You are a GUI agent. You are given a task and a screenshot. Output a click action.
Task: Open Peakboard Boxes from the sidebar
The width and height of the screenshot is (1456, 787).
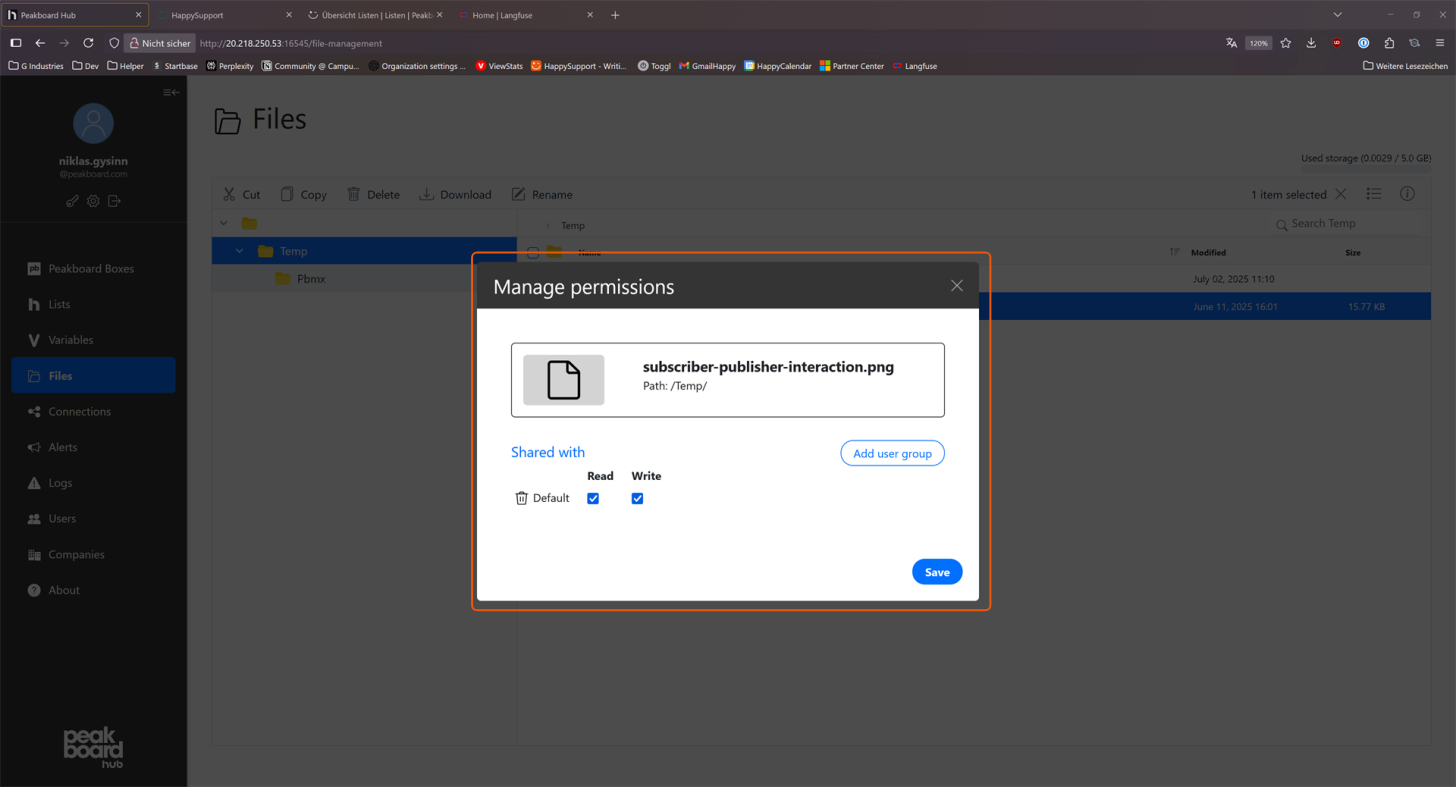[x=93, y=268]
